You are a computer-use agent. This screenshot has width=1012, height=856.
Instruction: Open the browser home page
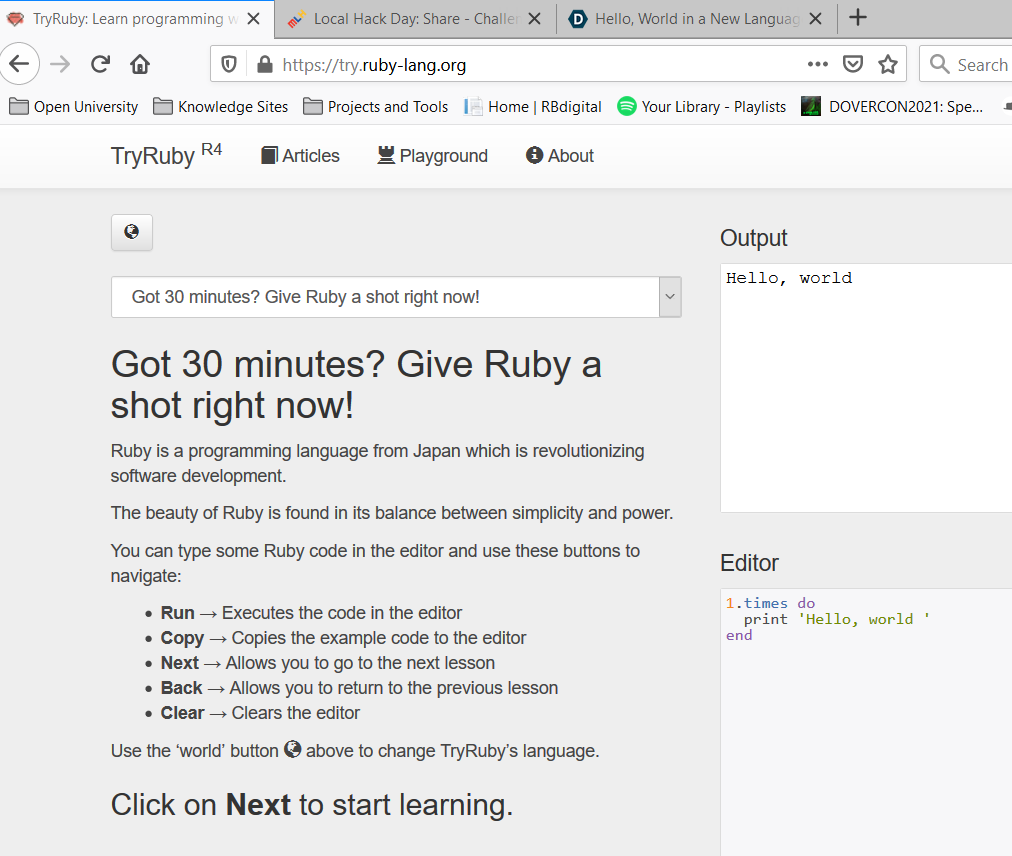tap(140, 64)
